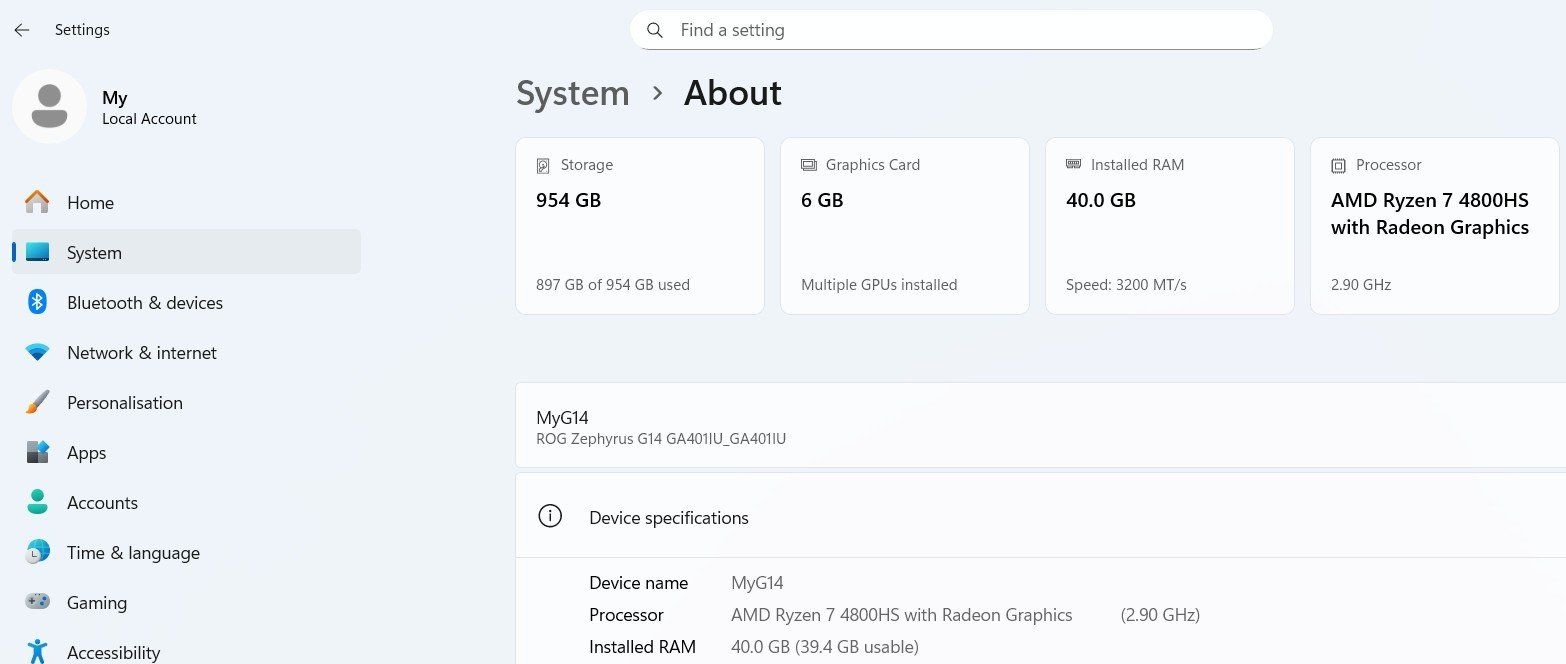The width and height of the screenshot is (1566, 664).
Task: Open Personalisation settings
Action: click(x=186, y=402)
